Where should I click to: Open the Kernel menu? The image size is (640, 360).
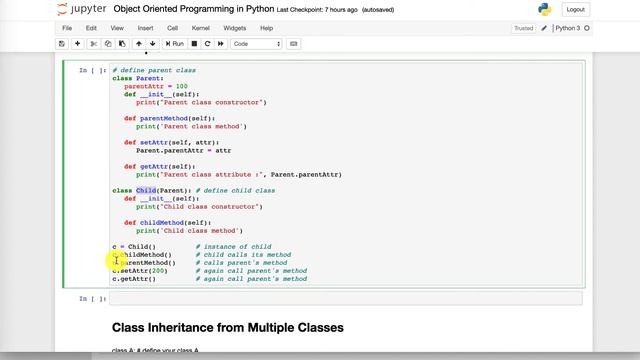coord(200,28)
